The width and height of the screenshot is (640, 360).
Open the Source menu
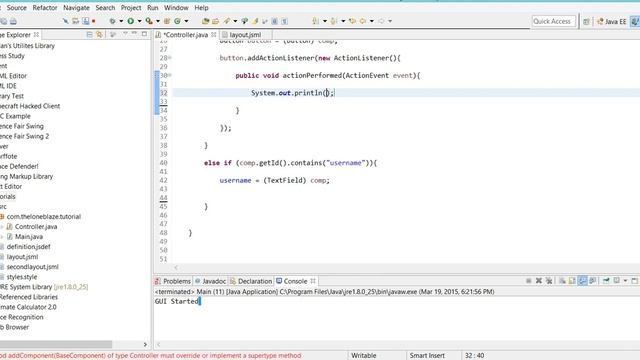(x=16, y=8)
